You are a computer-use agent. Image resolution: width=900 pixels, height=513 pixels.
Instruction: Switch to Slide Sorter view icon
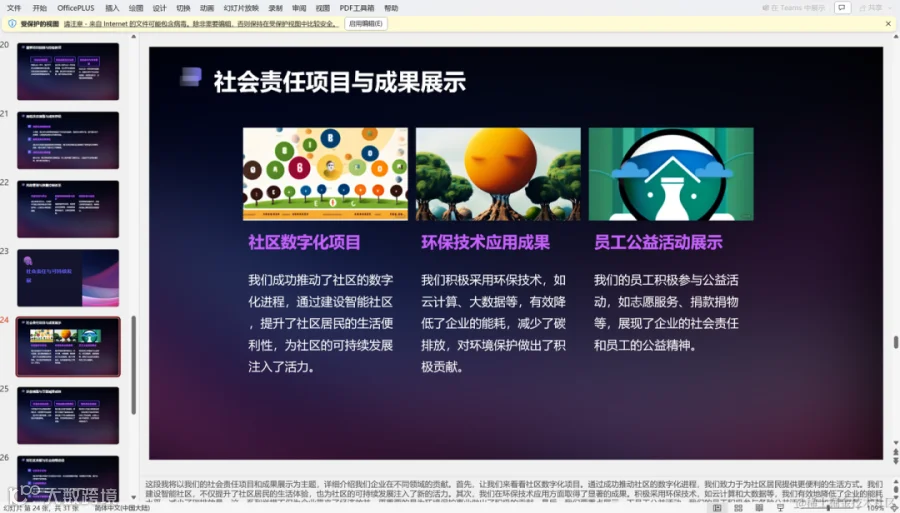(738, 508)
